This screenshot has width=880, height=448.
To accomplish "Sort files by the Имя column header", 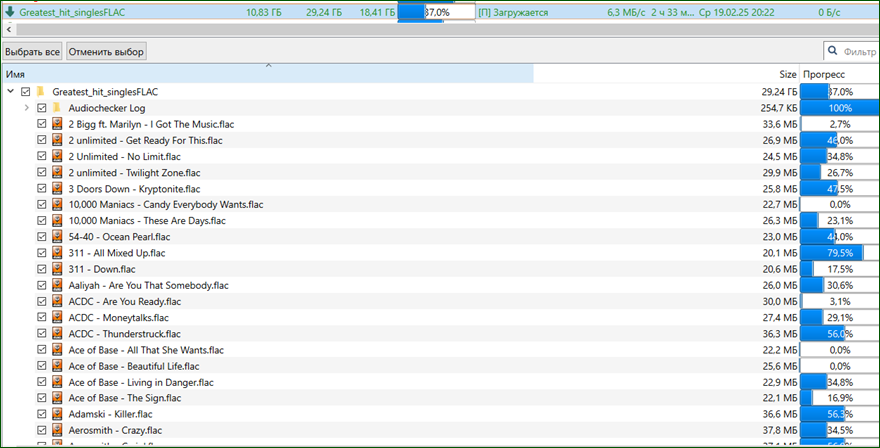I will [268, 74].
